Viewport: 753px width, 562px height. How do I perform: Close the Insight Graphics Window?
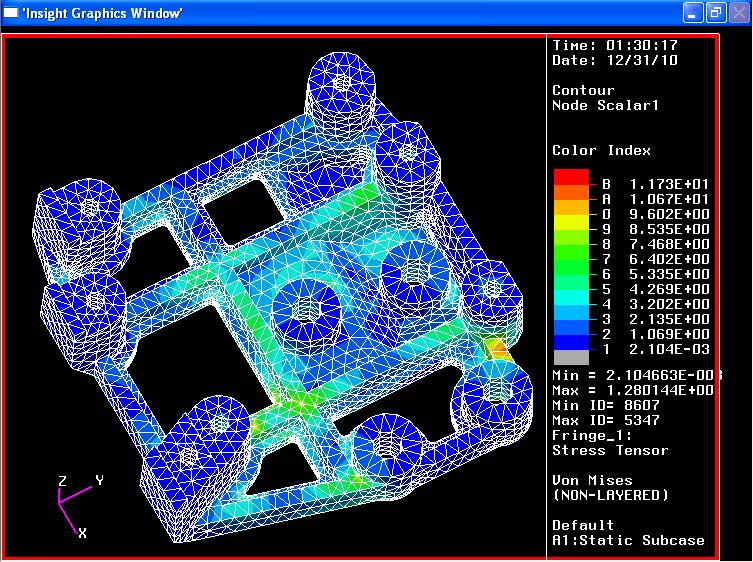click(739, 13)
